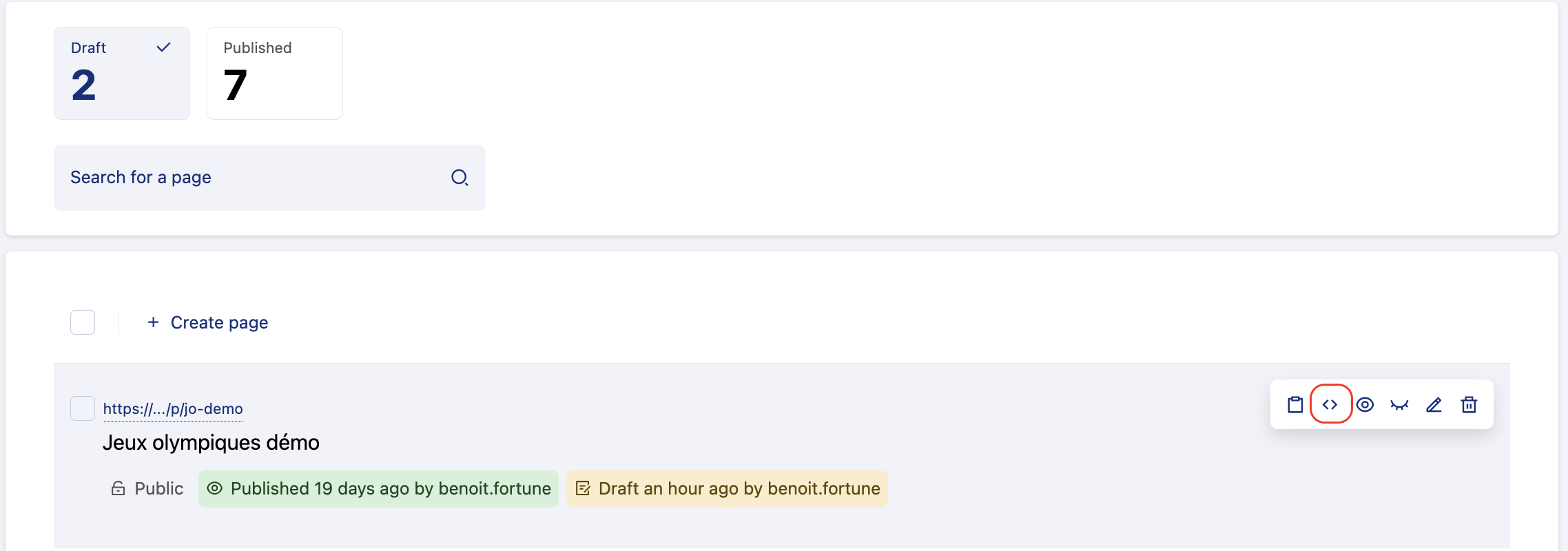The image size is (1568, 551).
Task: Click the closed-eye unpublish icon
Action: 1399,405
